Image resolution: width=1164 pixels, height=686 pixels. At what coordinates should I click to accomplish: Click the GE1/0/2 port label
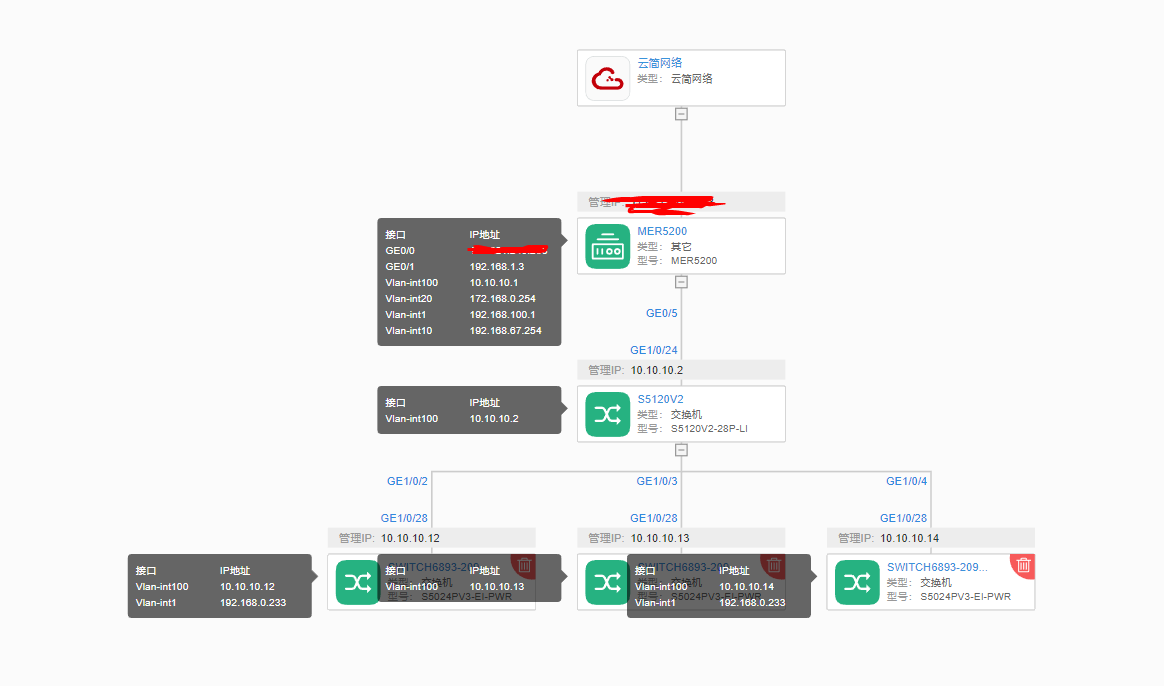(408, 481)
